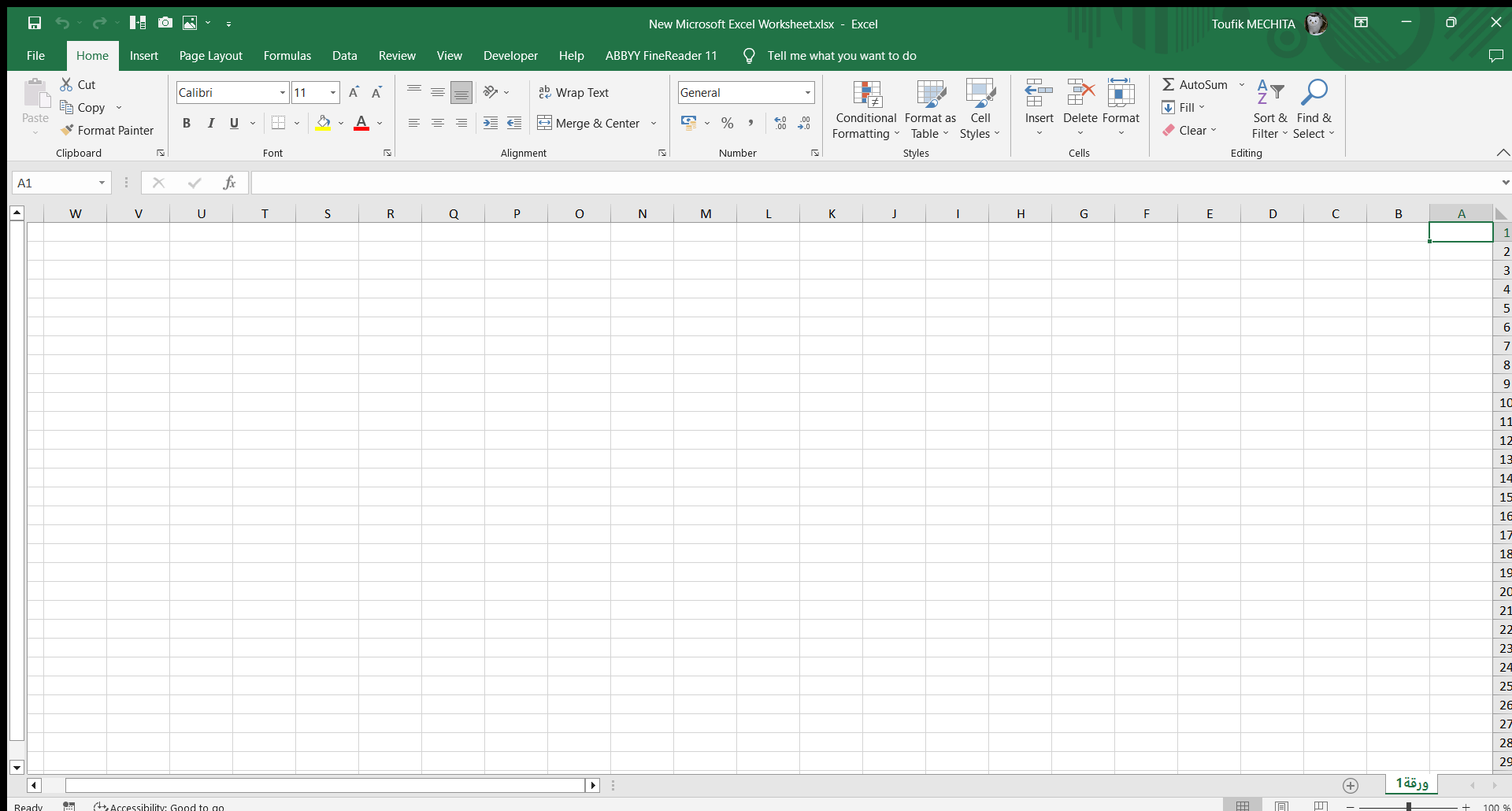
Task: Expand the Name Box dropdown for A1
Action: [102, 183]
